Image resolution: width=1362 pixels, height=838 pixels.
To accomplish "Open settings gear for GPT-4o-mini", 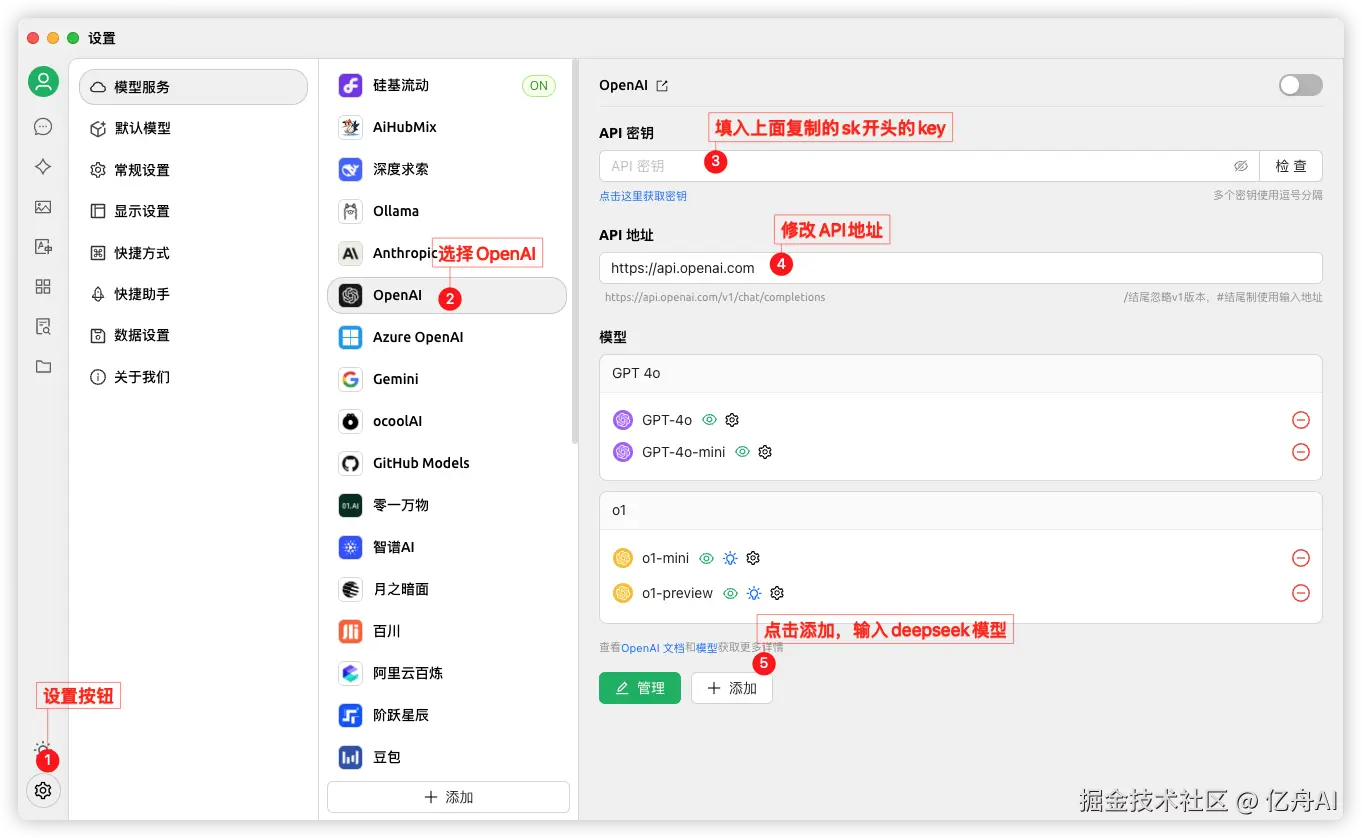I will [x=765, y=452].
